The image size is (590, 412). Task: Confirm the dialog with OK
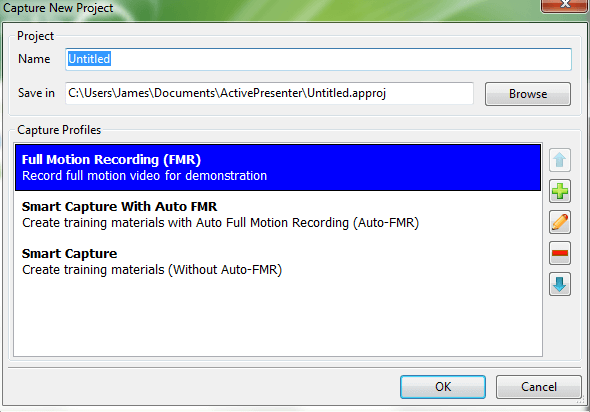coord(443,387)
